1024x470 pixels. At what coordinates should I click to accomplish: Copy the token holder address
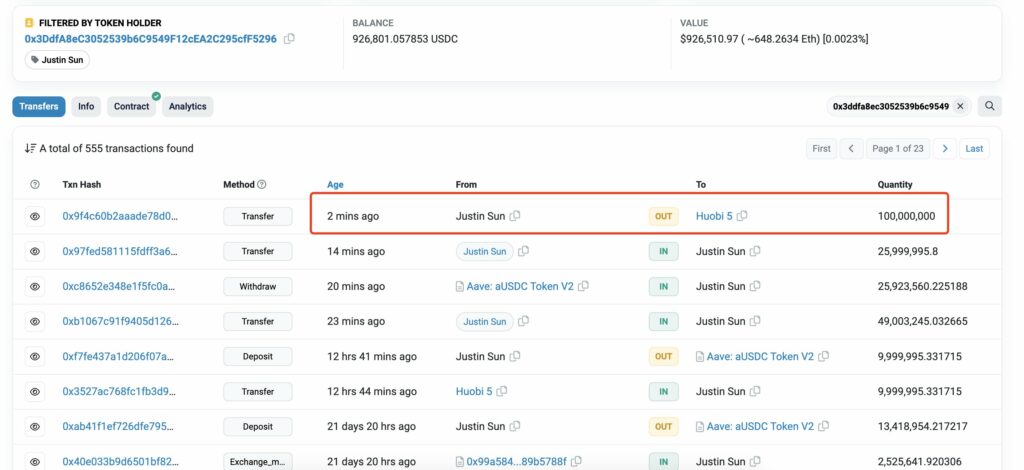pos(289,39)
